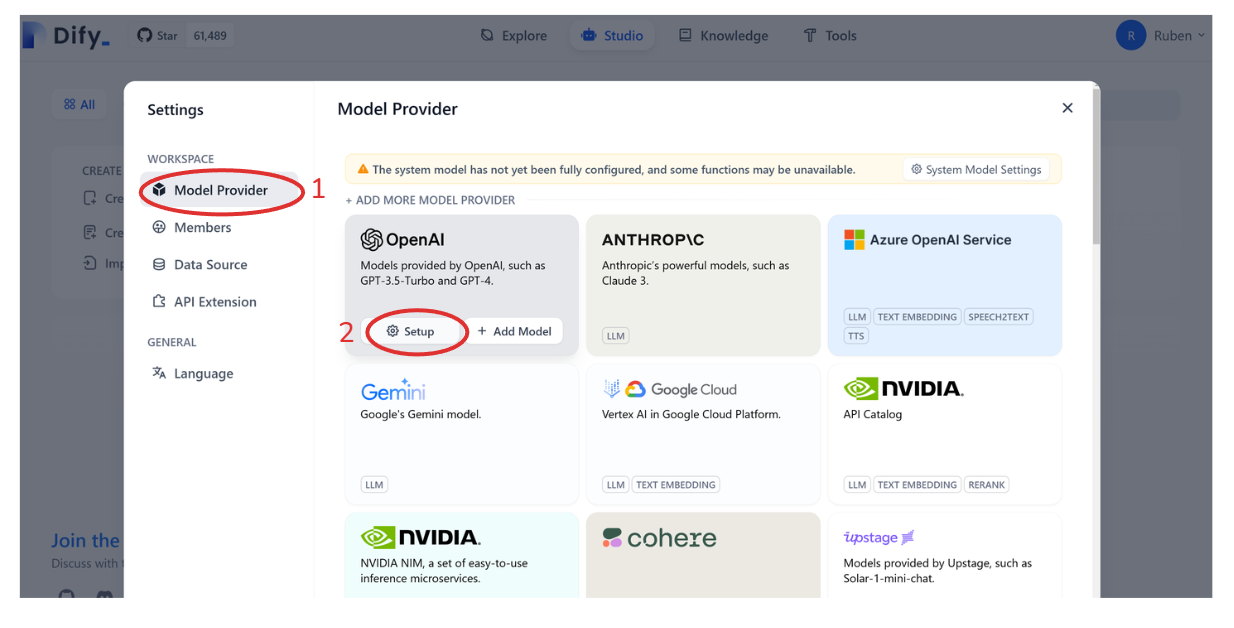
Task: Switch to the Tools tab
Action: click(x=830, y=34)
